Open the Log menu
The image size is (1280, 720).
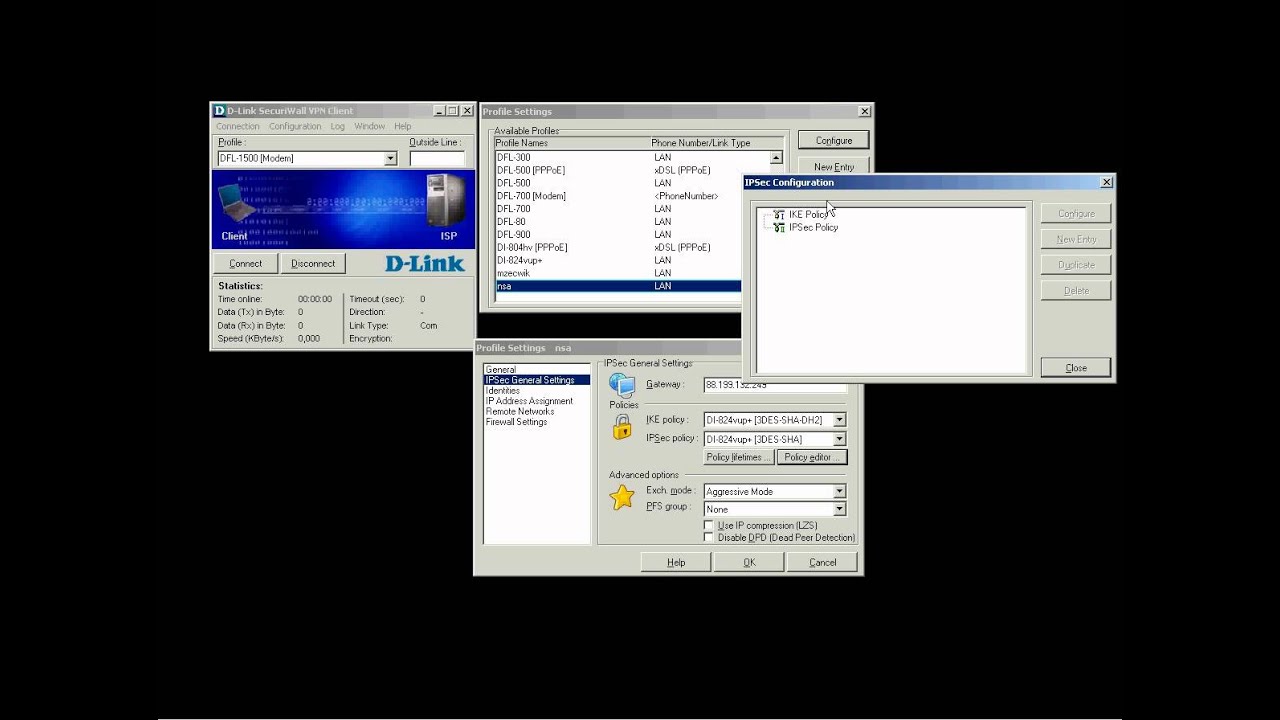[x=337, y=127]
